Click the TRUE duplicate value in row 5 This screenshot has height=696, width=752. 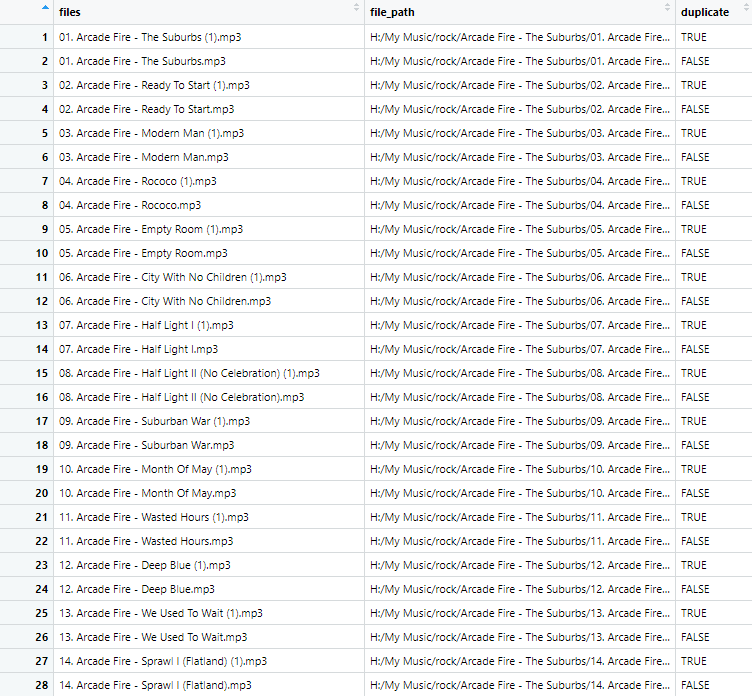pos(693,133)
